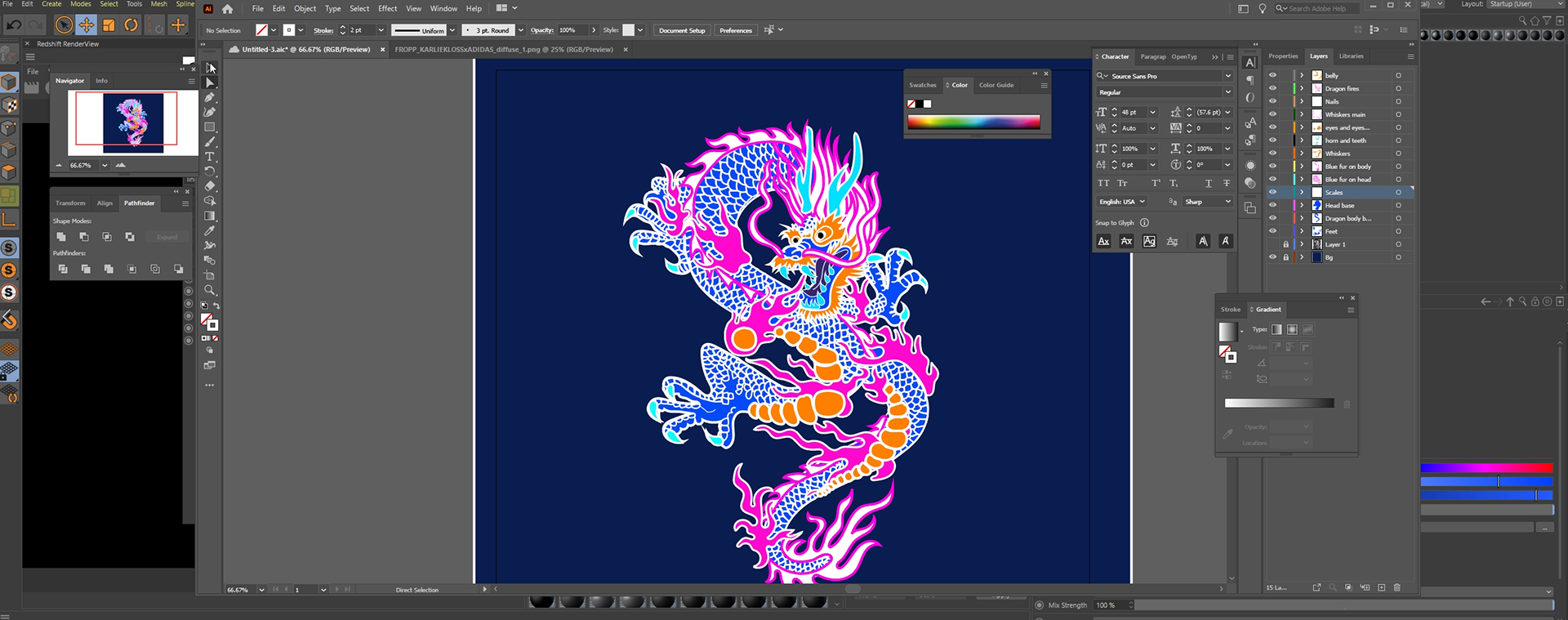Screen dimensions: 1568x620
Task: Switch to Libraries panel tab
Action: 1351,56
